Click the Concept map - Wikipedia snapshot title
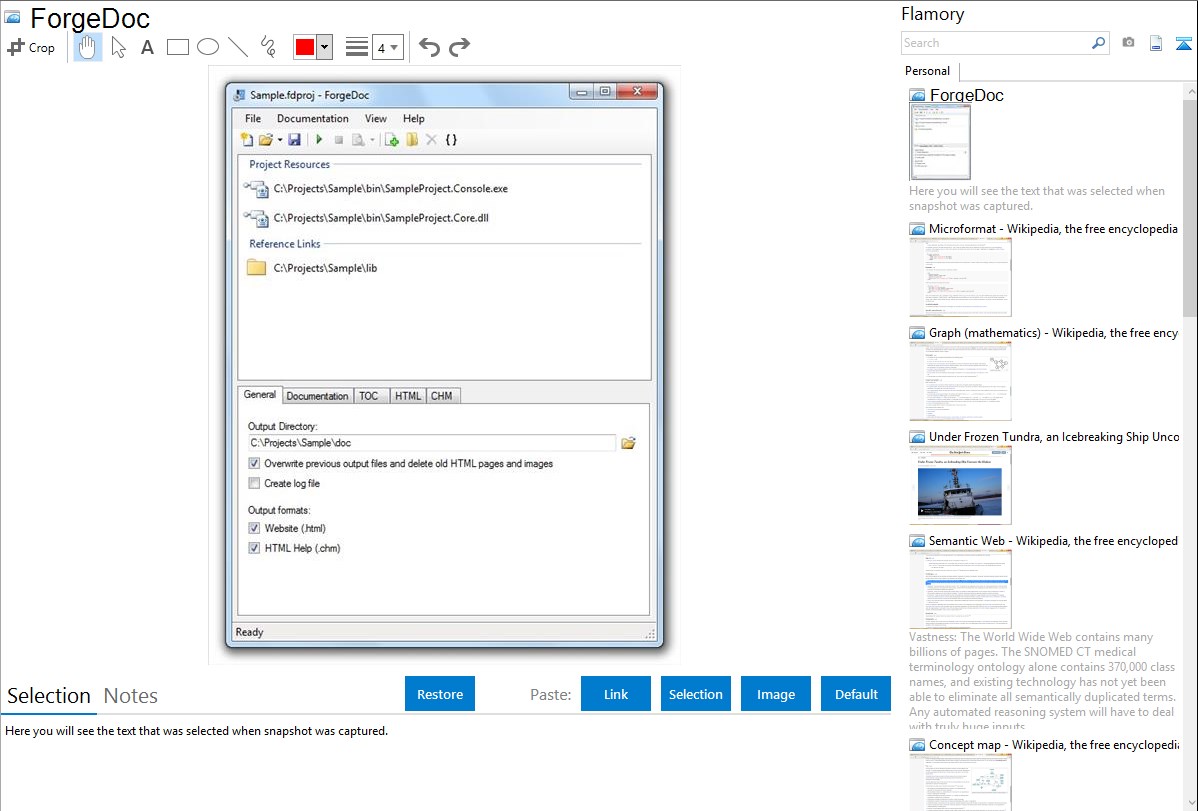Screen dimensions: 1198x811 point(1054,745)
